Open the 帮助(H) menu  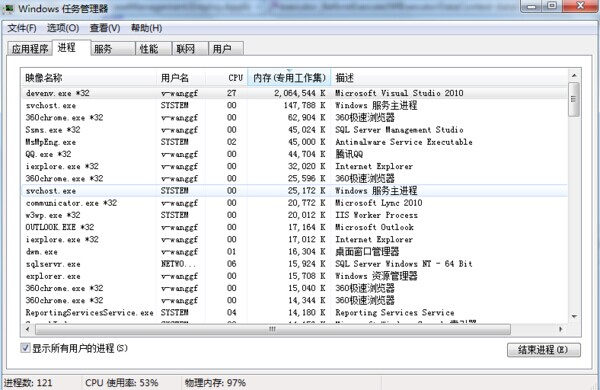(146, 28)
